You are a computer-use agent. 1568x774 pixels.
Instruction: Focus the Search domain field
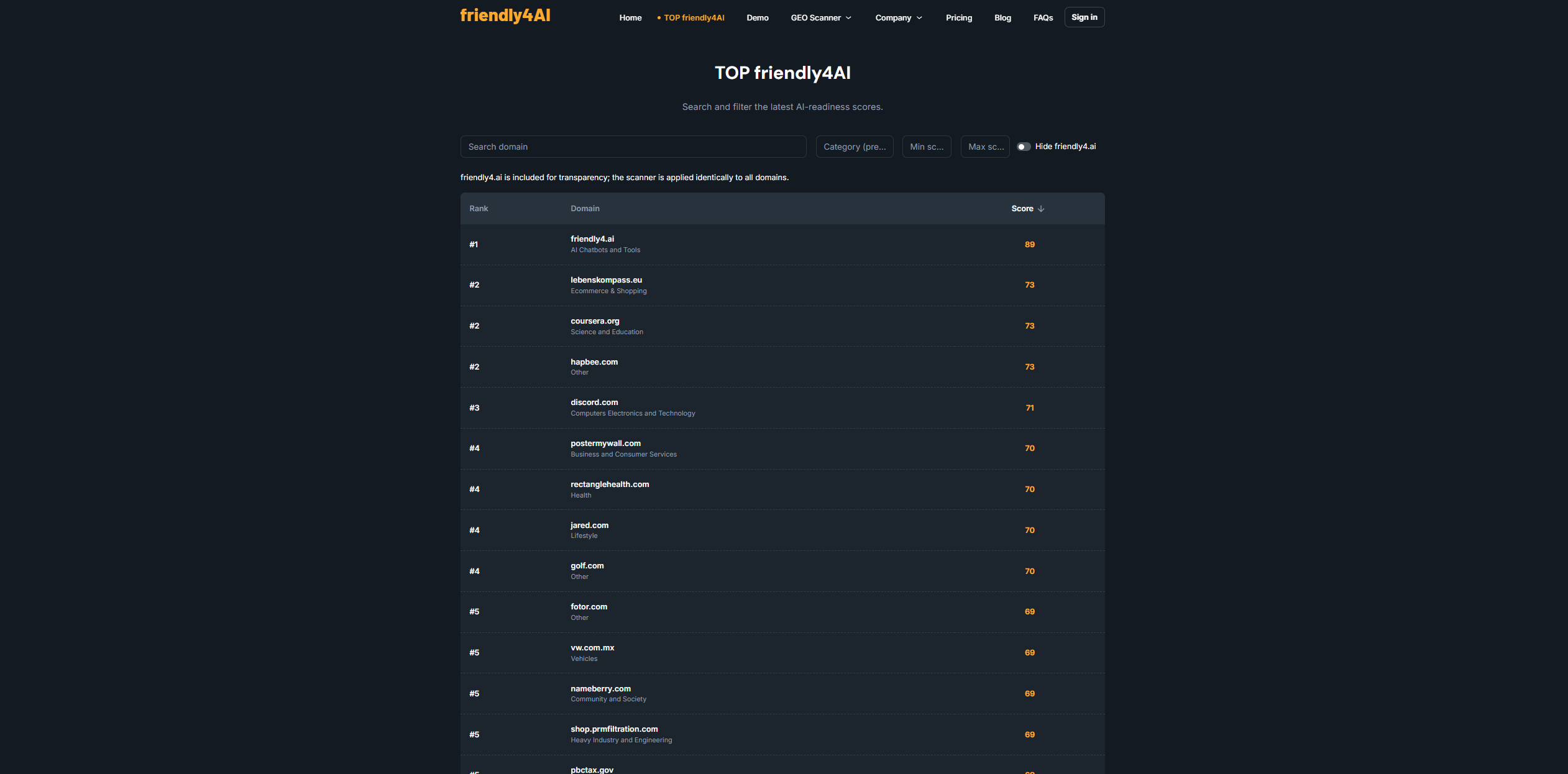[x=633, y=147]
